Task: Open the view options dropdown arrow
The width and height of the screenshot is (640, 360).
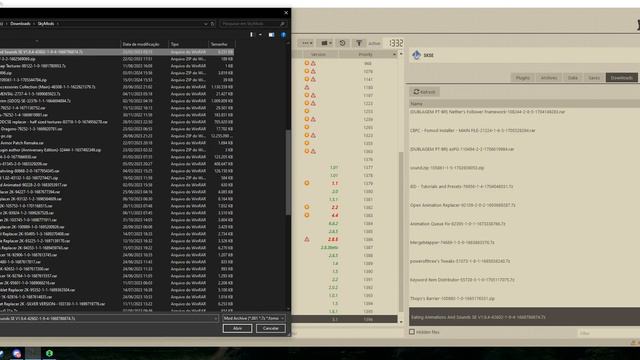Action: click(260, 35)
